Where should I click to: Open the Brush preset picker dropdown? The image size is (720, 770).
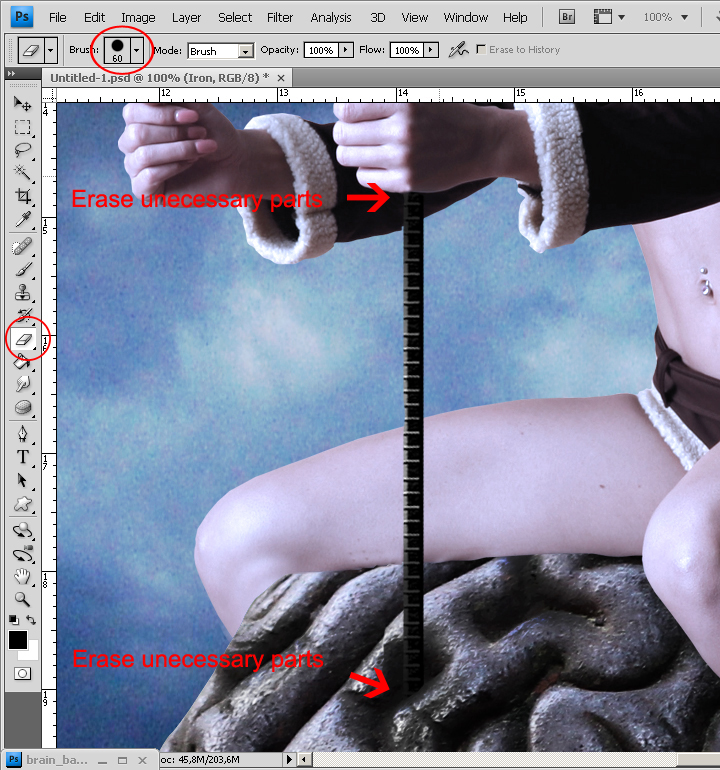point(136,50)
